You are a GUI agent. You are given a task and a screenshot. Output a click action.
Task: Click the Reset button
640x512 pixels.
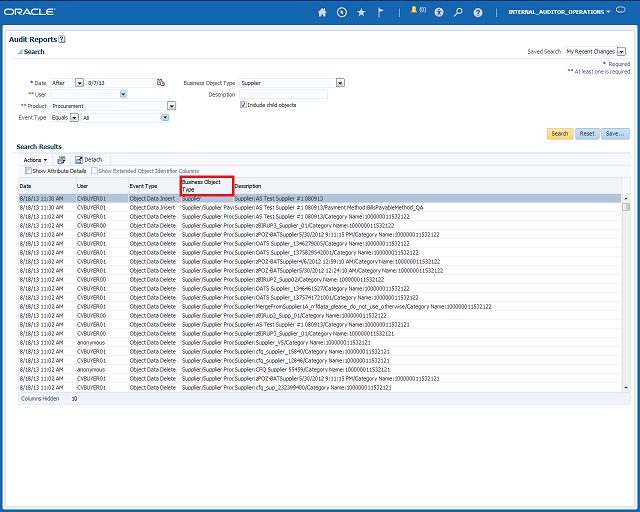587,134
